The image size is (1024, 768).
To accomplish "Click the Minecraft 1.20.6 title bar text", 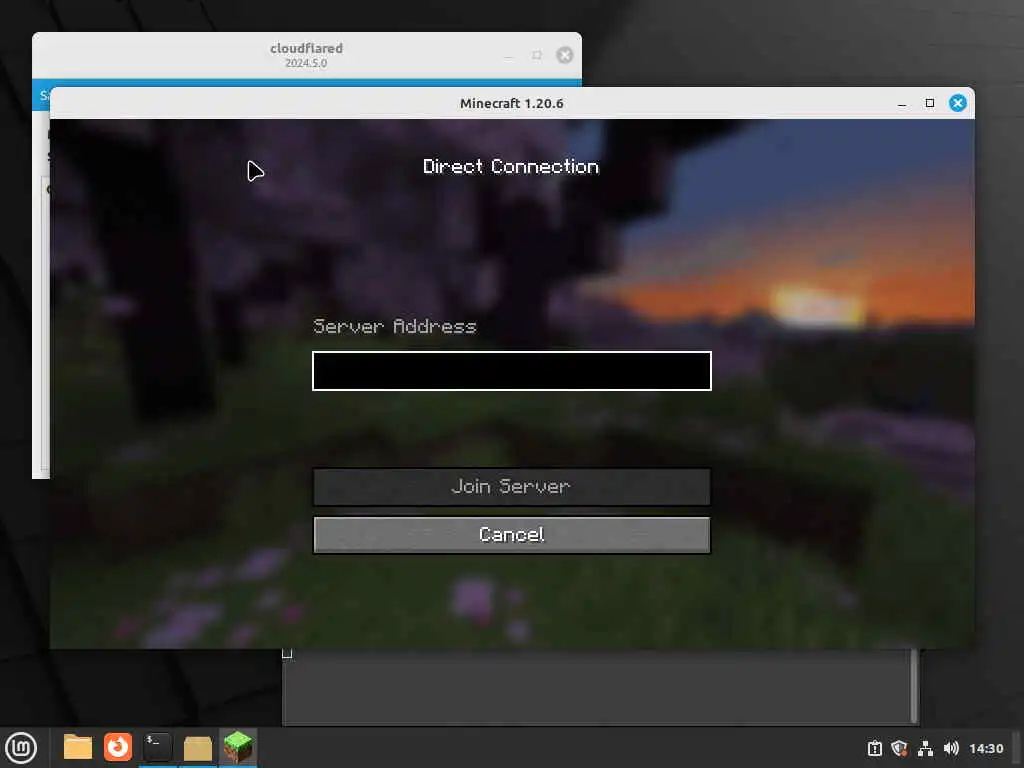I will click(x=511, y=103).
